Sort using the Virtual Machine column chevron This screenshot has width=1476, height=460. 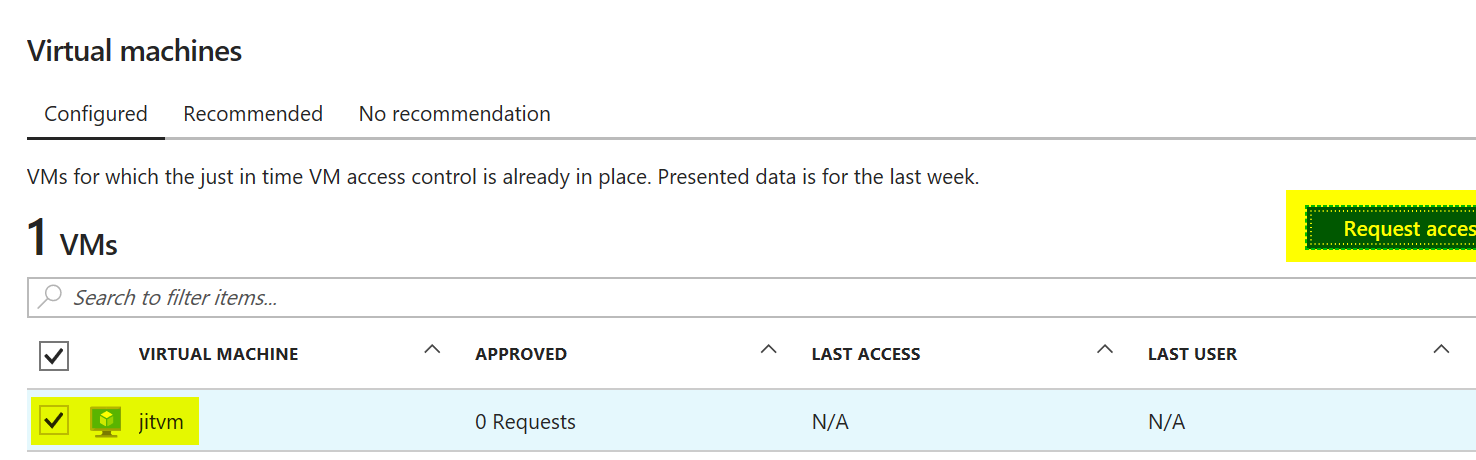432,349
